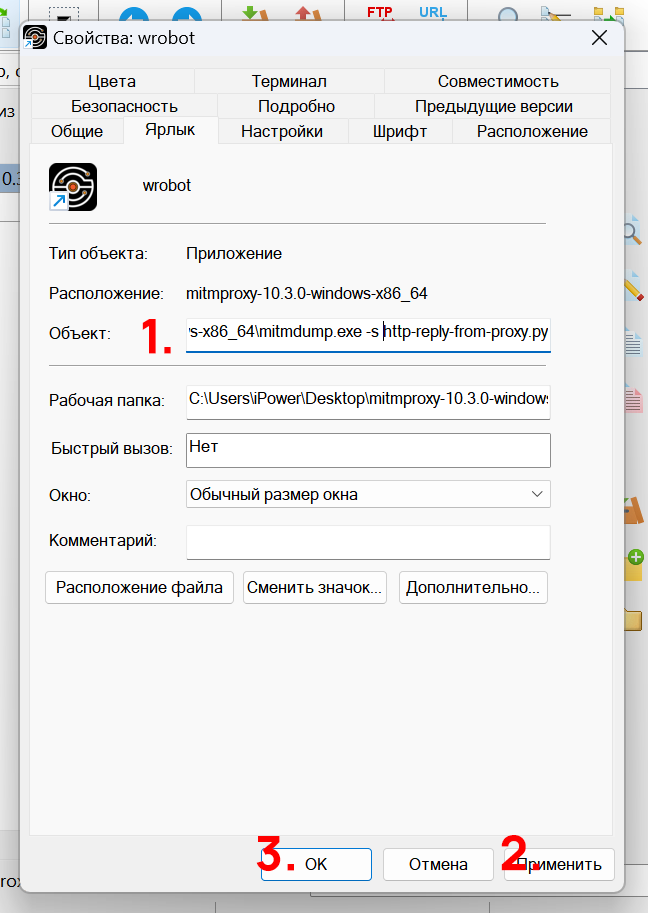Confirm with the OK button
Screen dimensions: 648x913
tap(316, 864)
